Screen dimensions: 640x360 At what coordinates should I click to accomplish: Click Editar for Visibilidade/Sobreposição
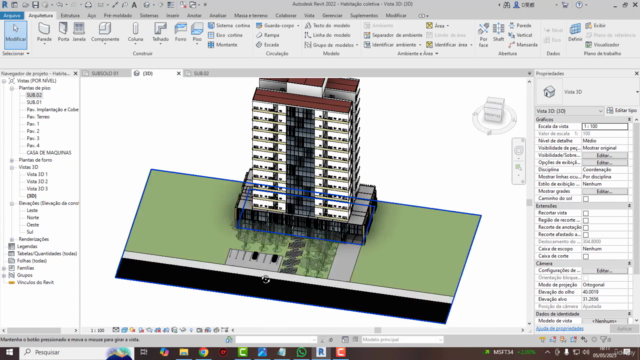pyautogui.click(x=605, y=156)
